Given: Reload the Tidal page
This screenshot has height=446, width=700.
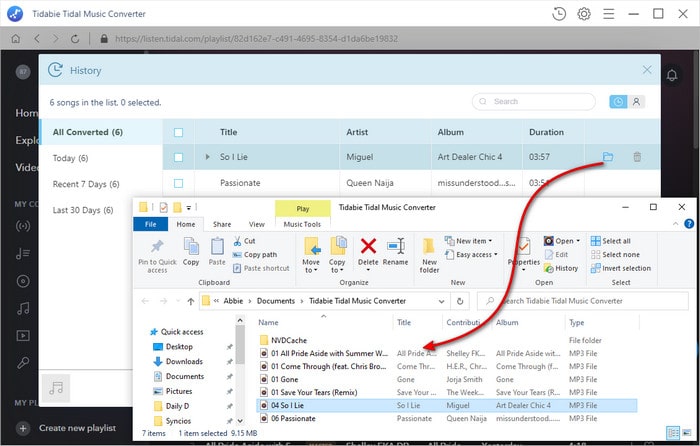Looking at the screenshot, I should pyautogui.click(x=75, y=39).
